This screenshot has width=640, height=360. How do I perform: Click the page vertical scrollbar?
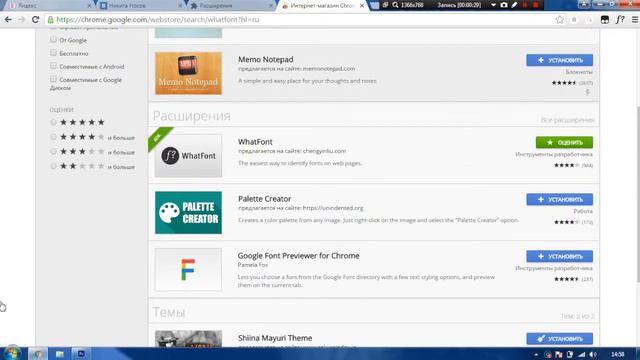click(638, 194)
